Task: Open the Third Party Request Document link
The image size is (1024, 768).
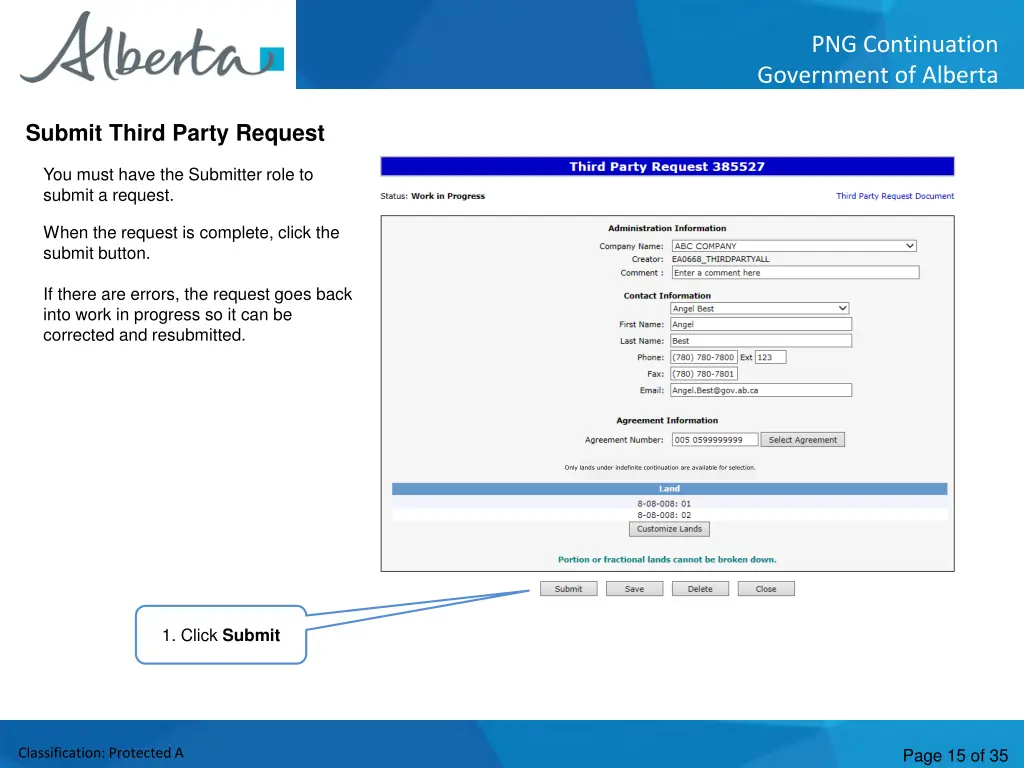Action: 895,196
